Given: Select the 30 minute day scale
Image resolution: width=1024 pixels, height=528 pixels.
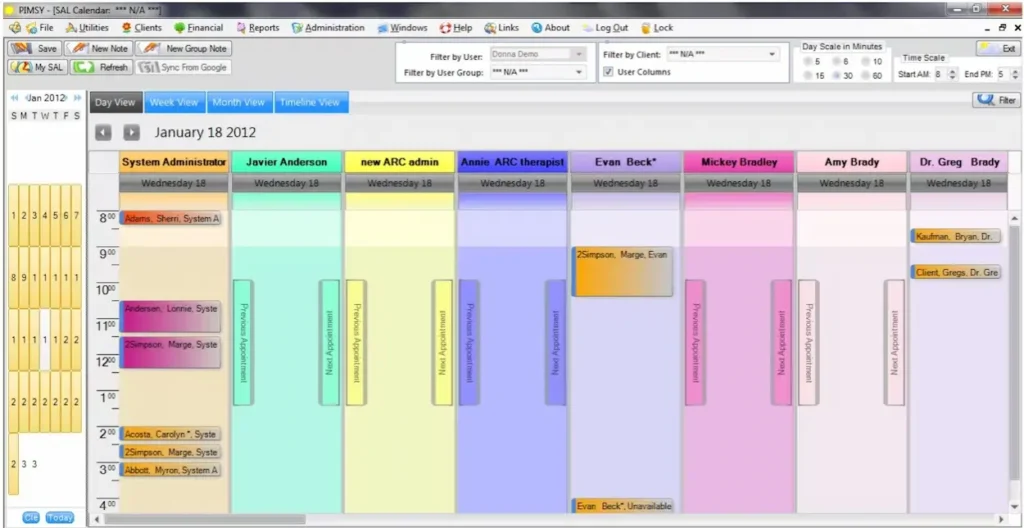Looking at the screenshot, I should (837, 76).
